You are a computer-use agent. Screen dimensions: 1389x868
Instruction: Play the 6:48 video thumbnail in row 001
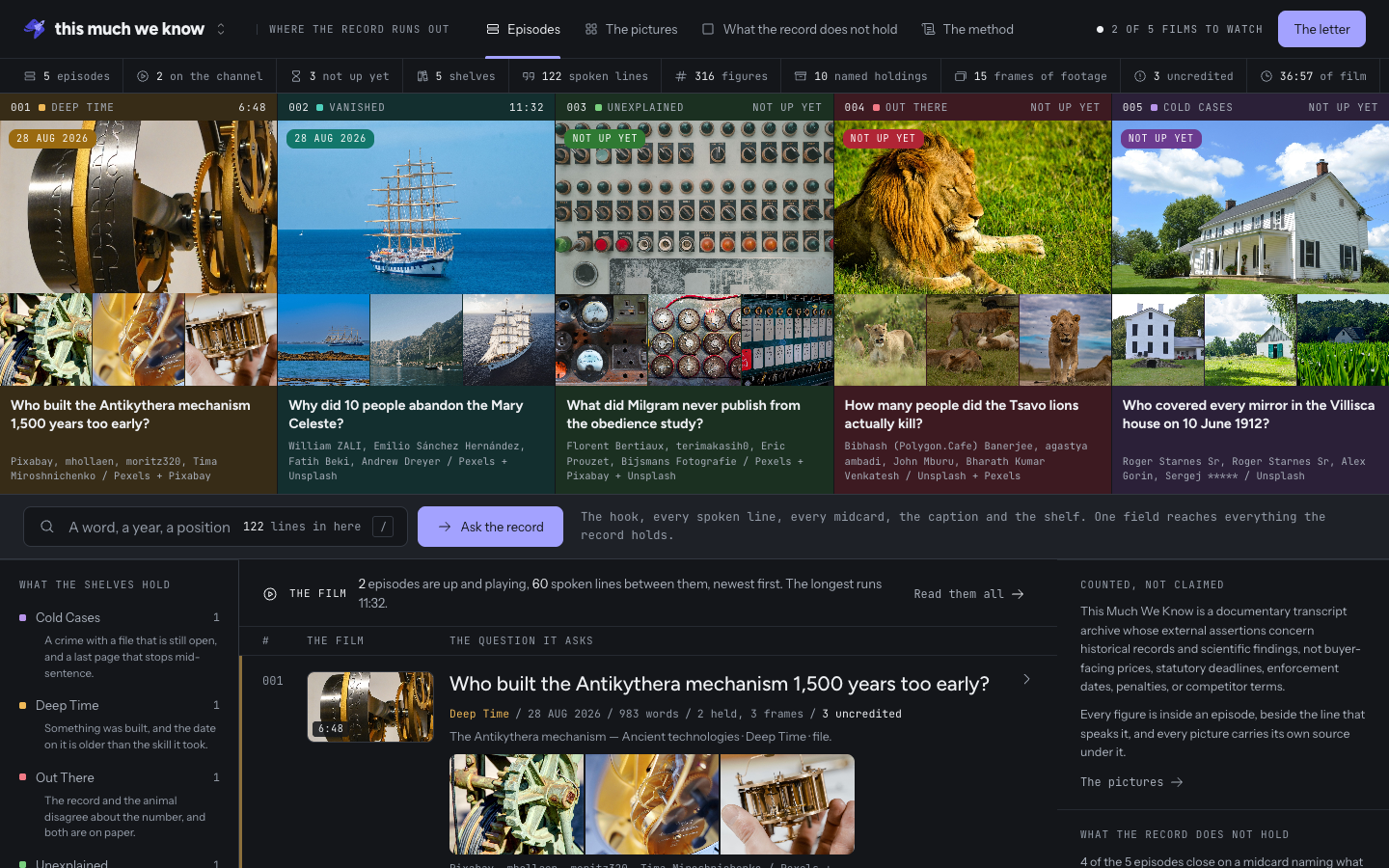click(x=370, y=707)
